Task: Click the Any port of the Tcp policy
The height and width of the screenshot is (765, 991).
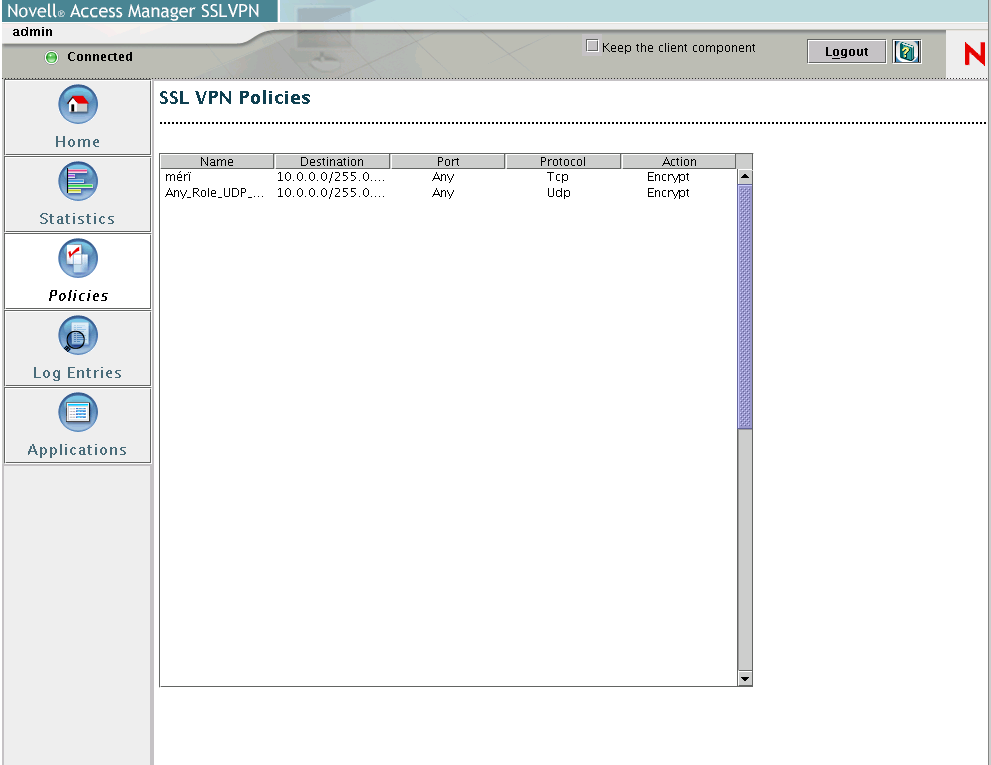Action: point(443,177)
